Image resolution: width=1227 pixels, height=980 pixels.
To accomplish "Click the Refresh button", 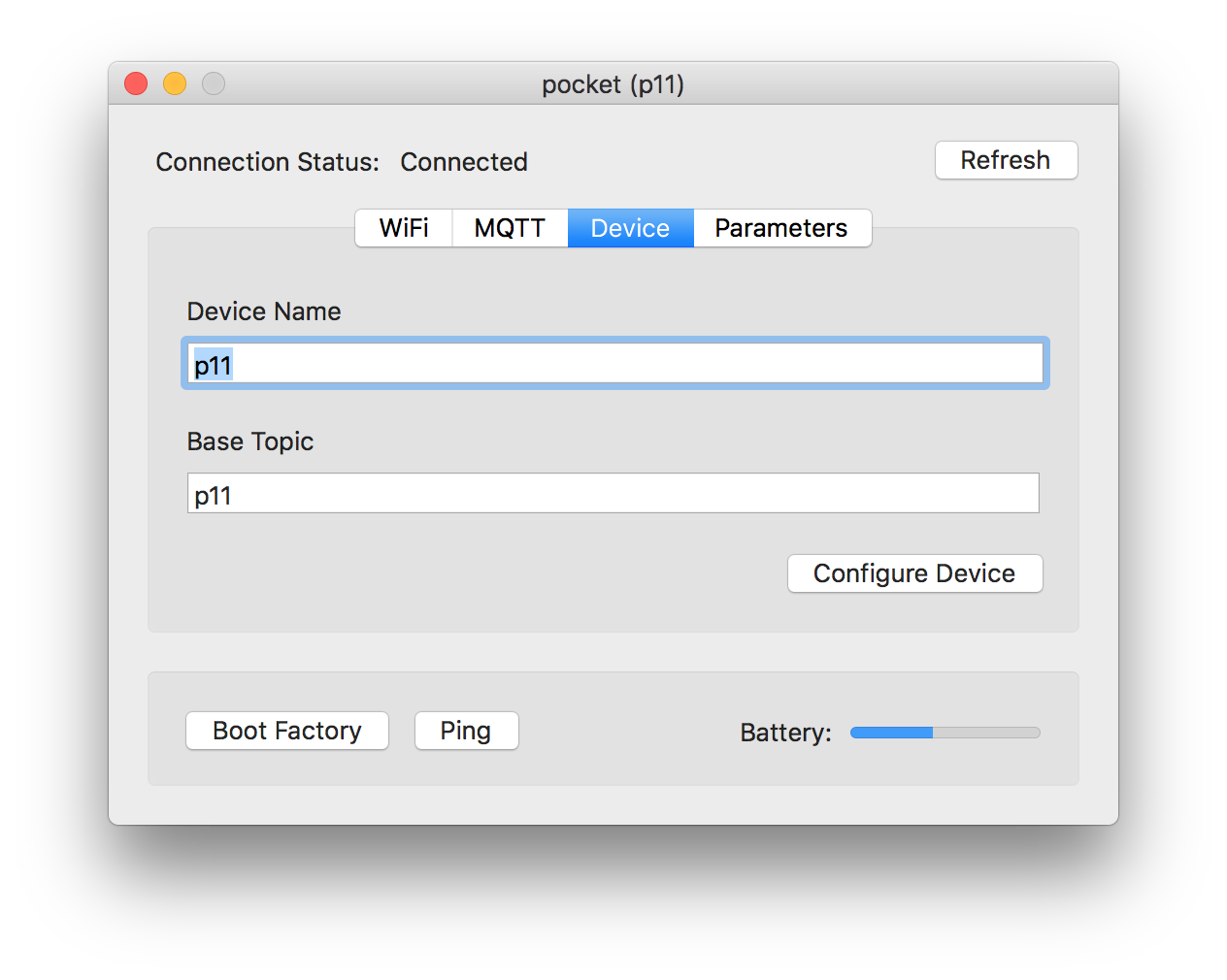I will point(1006,160).
